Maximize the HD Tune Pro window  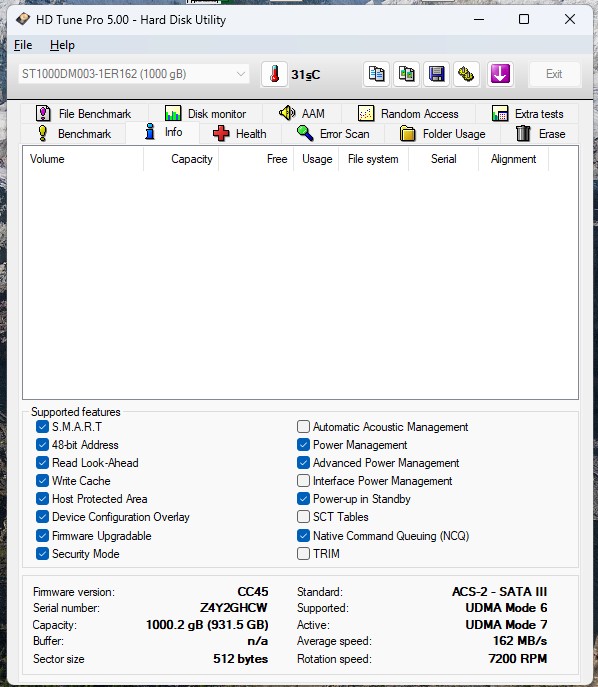pyautogui.click(x=524, y=19)
